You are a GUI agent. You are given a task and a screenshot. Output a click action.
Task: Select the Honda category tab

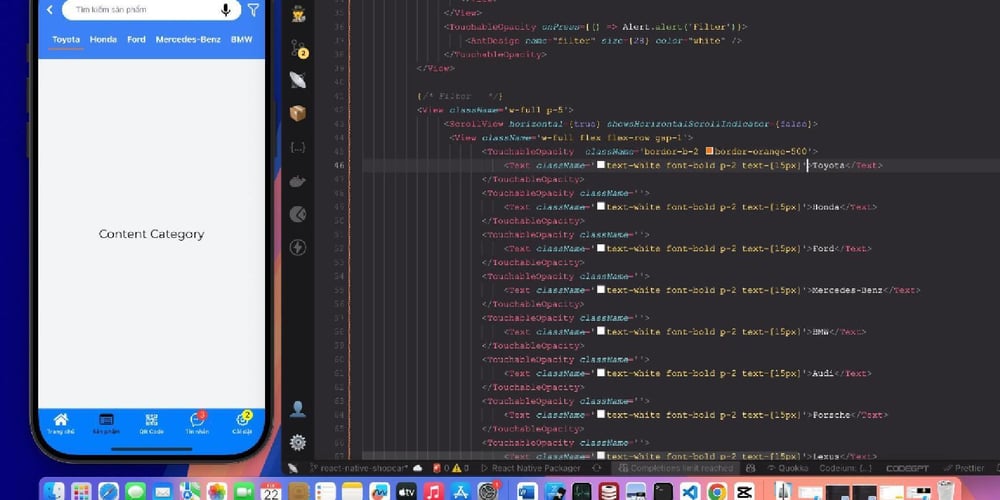[x=103, y=40]
